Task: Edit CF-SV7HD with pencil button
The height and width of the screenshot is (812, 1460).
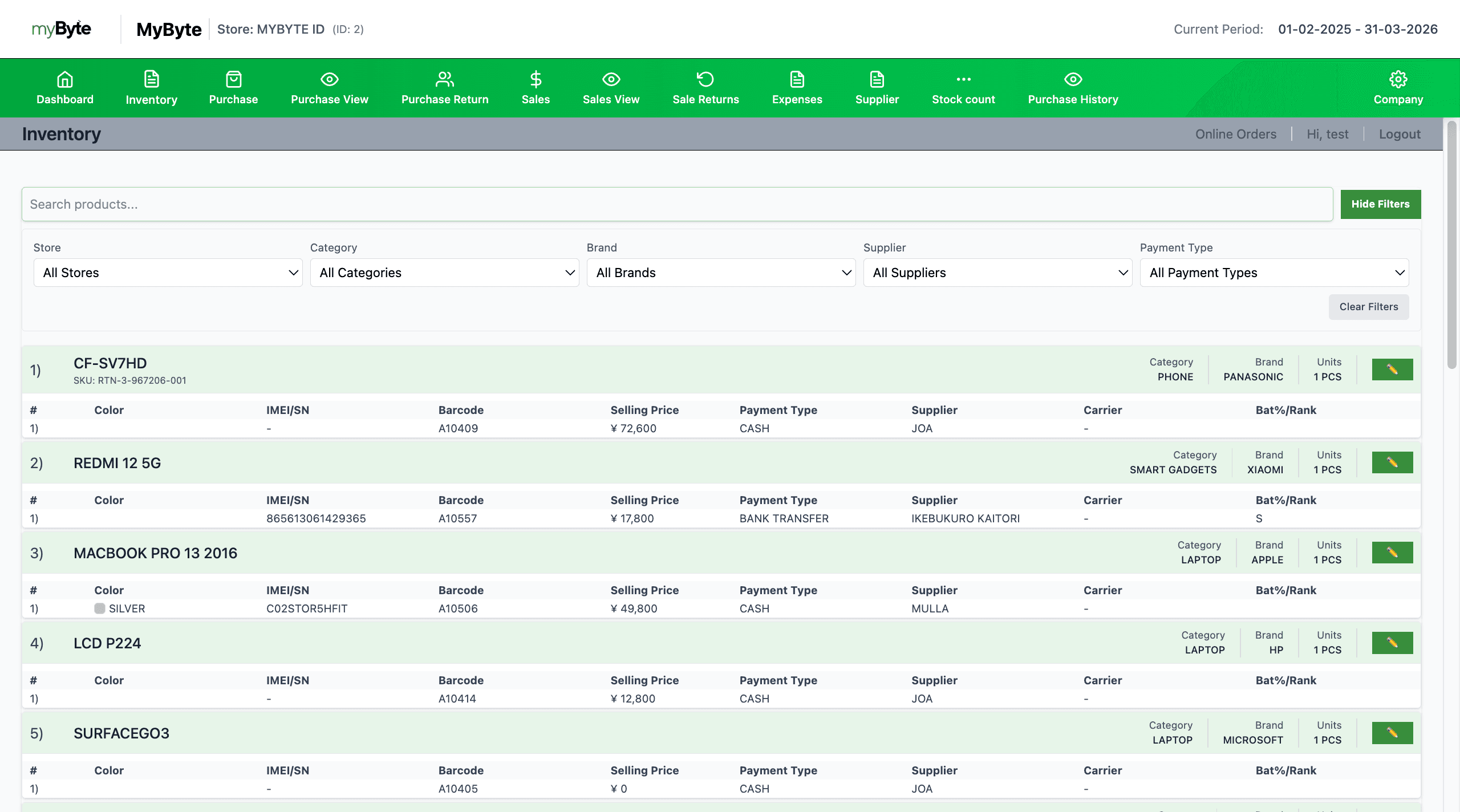Action: tap(1392, 370)
